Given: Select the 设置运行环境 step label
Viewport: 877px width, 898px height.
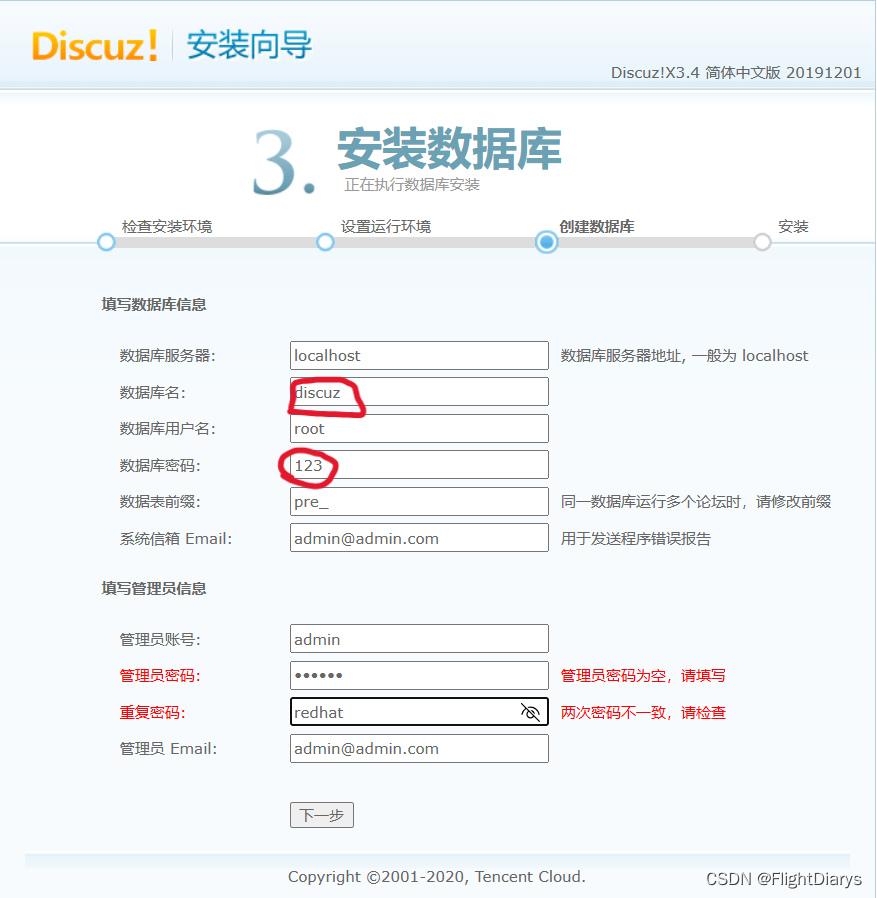Looking at the screenshot, I should click(385, 227).
